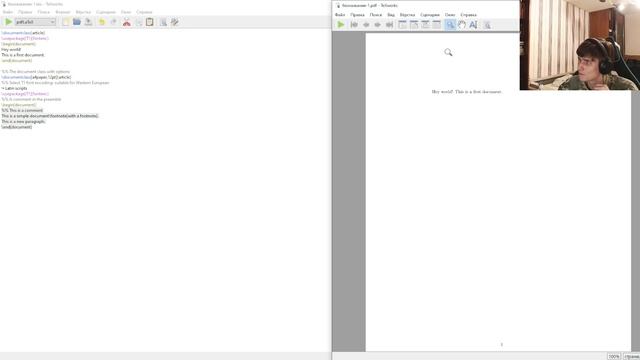Image resolution: width=640 pixels, height=360 pixels.
Task: Open the Find tool in editor toolbar
Action: pyautogui.click(x=163, y=22)
